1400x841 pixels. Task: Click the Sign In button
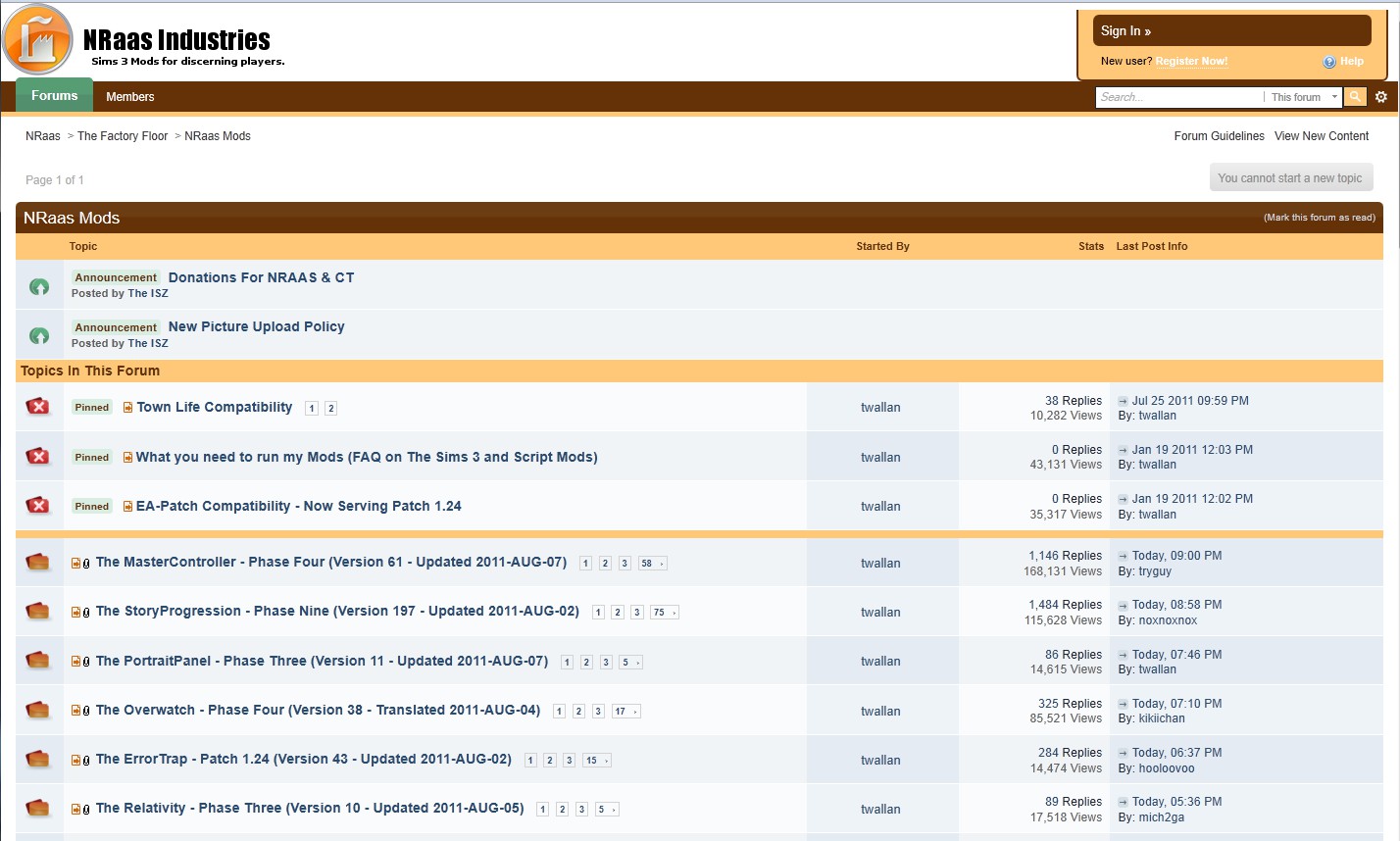1231,30
